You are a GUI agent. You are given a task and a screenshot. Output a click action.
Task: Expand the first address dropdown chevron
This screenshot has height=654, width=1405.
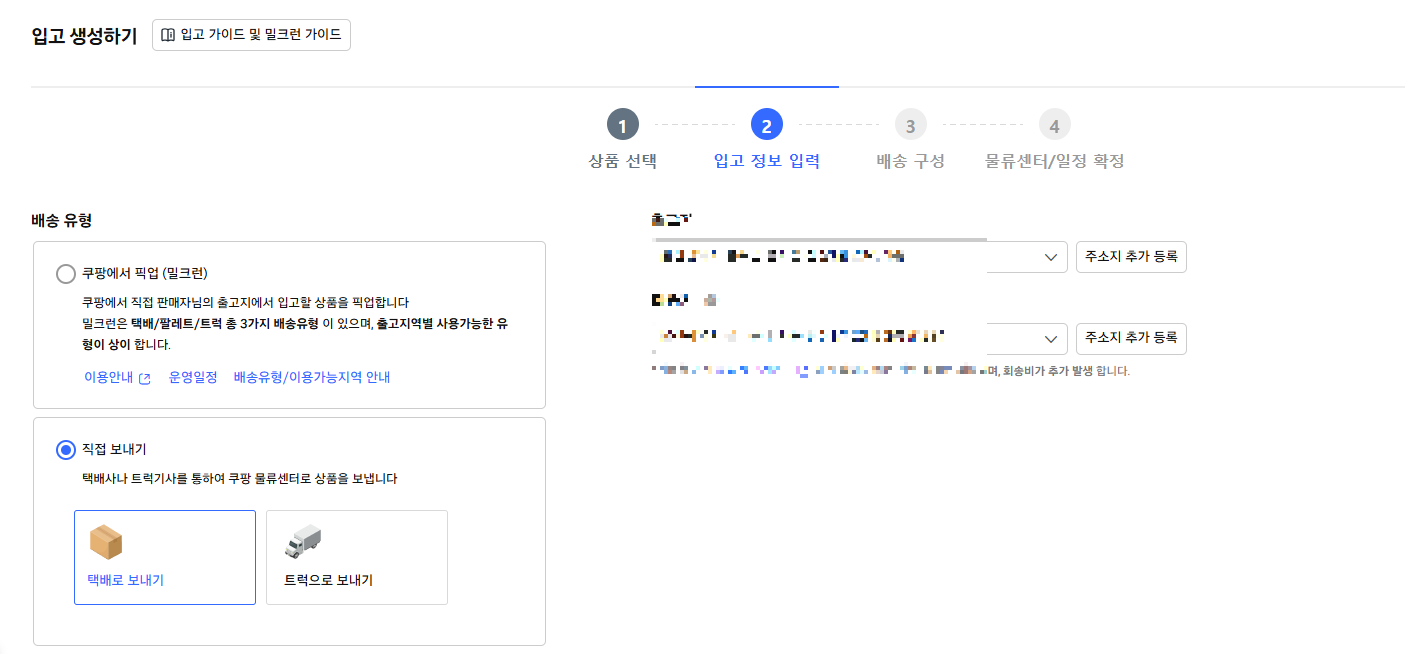click(1051, 257)
